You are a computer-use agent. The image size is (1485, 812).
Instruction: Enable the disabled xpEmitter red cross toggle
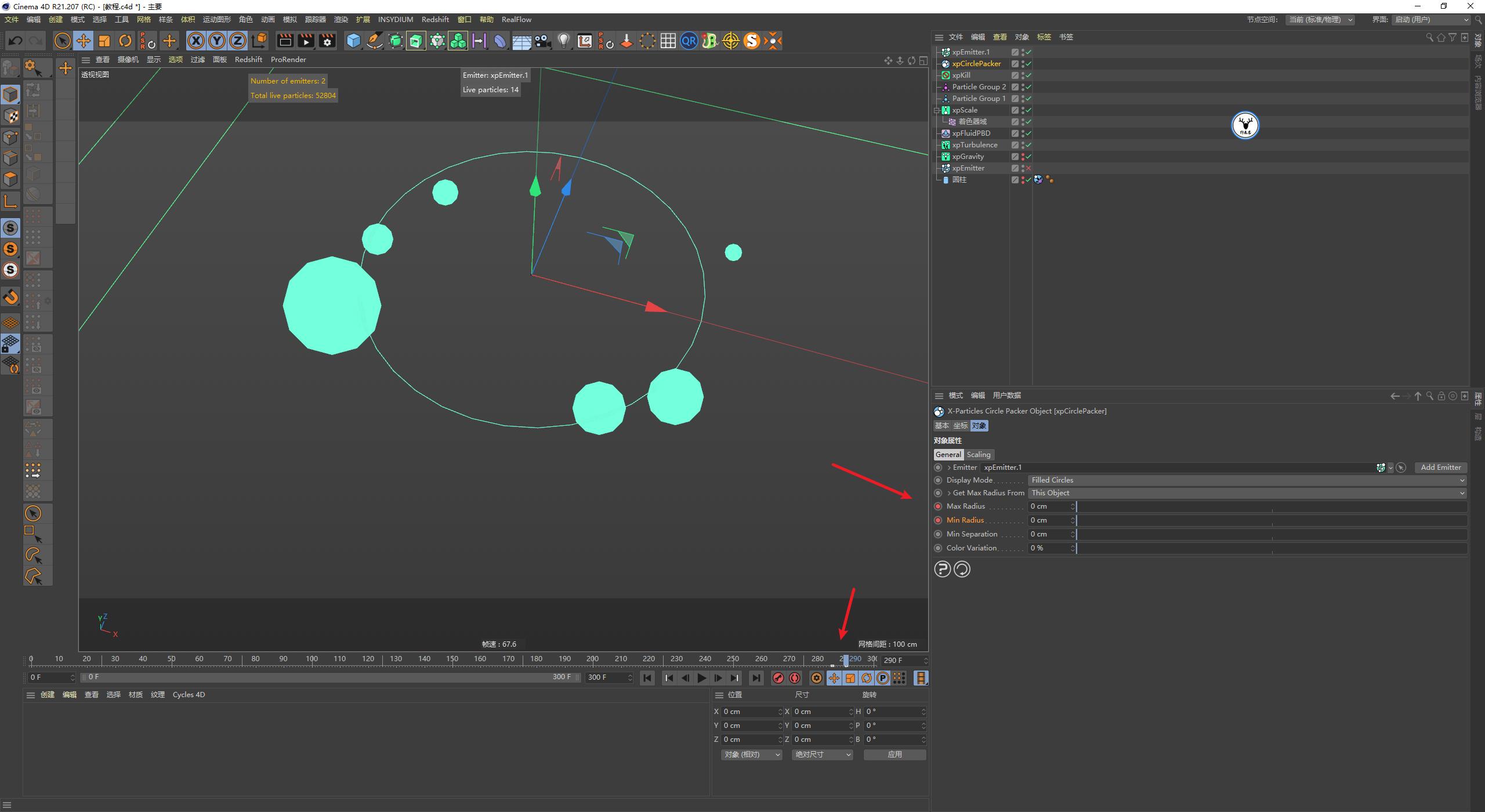[1028, 168]
